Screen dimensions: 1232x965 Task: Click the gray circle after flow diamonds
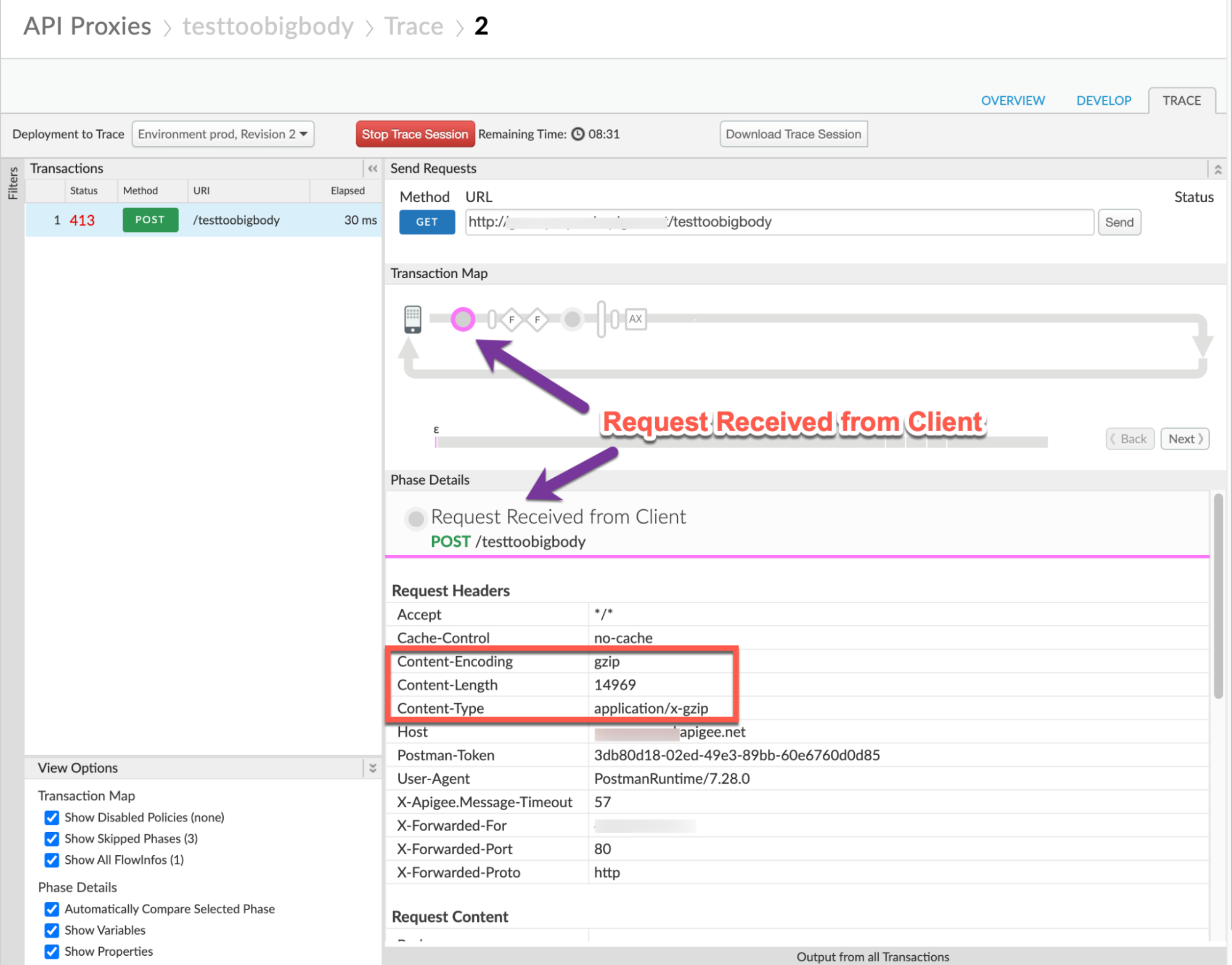(x=573, y=319)
